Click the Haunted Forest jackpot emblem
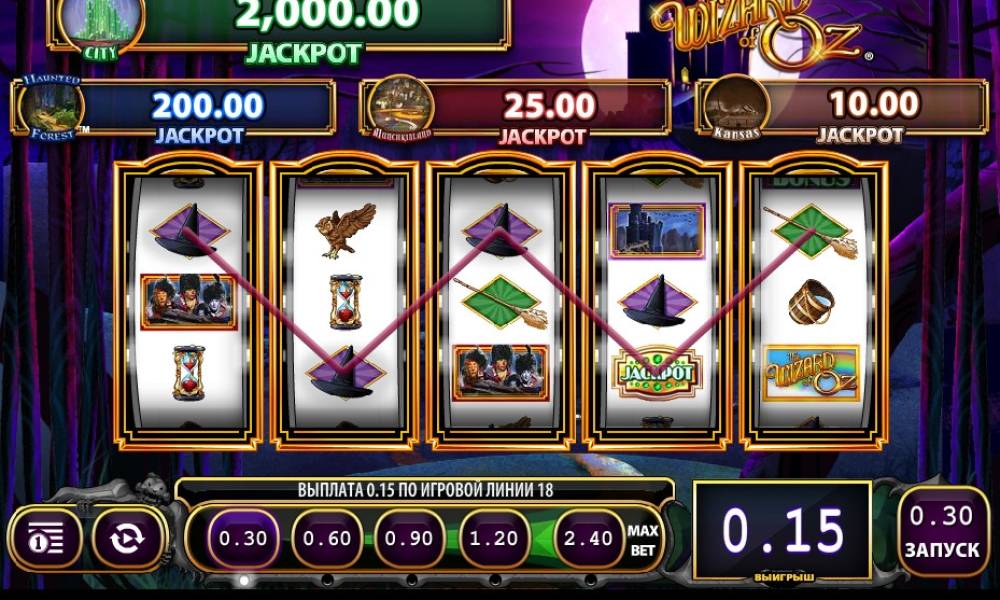The height and width of the screenshot is (600, 1000). pos(51,107)
